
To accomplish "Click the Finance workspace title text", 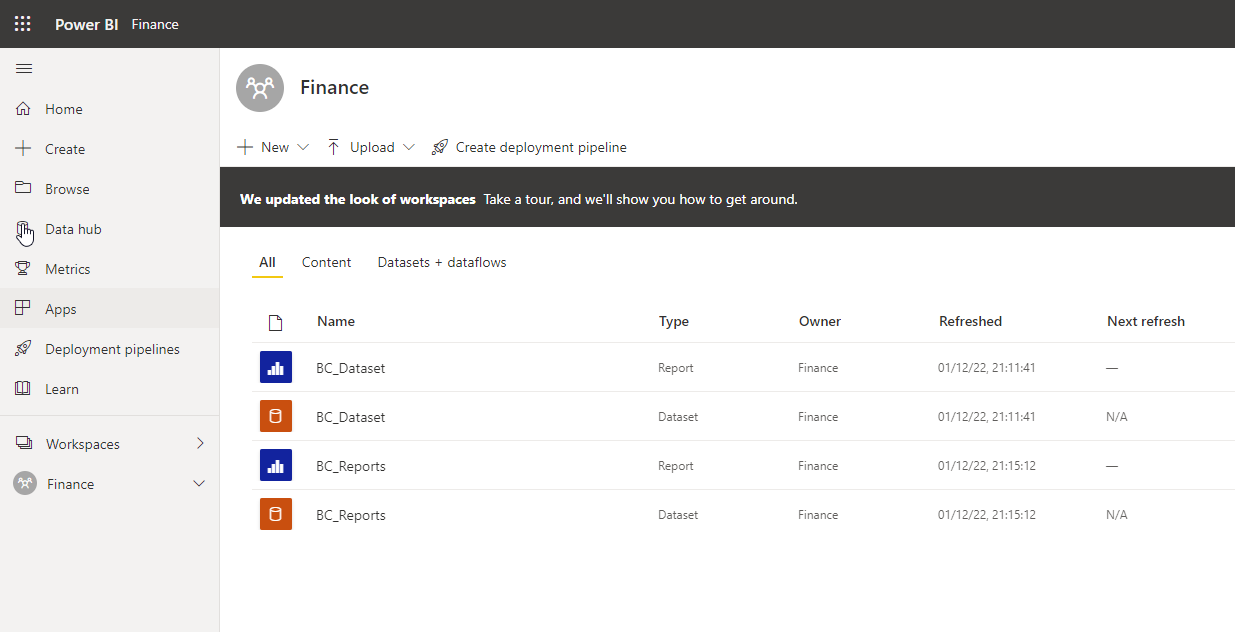I will tap(335, 87).
